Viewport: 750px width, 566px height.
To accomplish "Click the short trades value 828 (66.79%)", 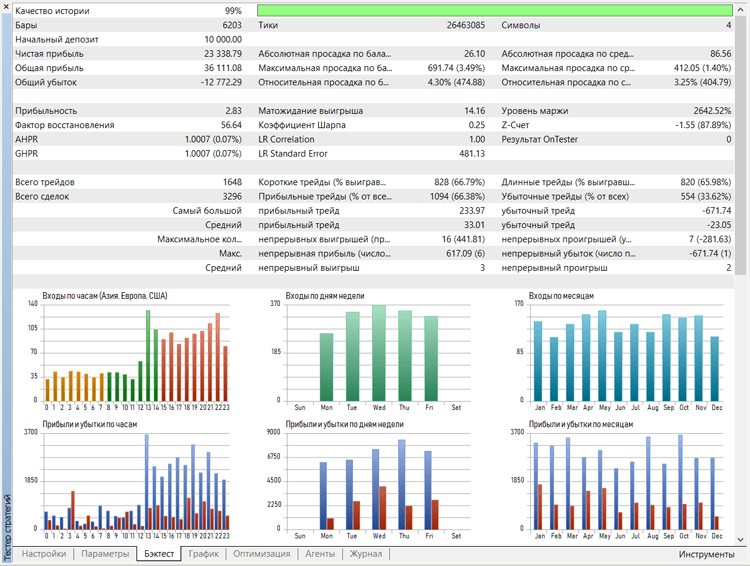I will coord(460,182).
